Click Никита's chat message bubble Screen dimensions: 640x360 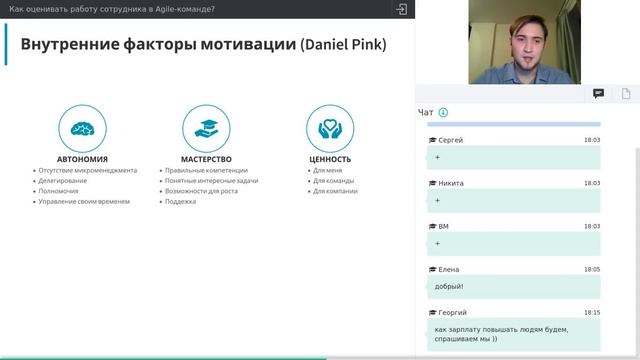pyautogui.click(x=513, y=201)
